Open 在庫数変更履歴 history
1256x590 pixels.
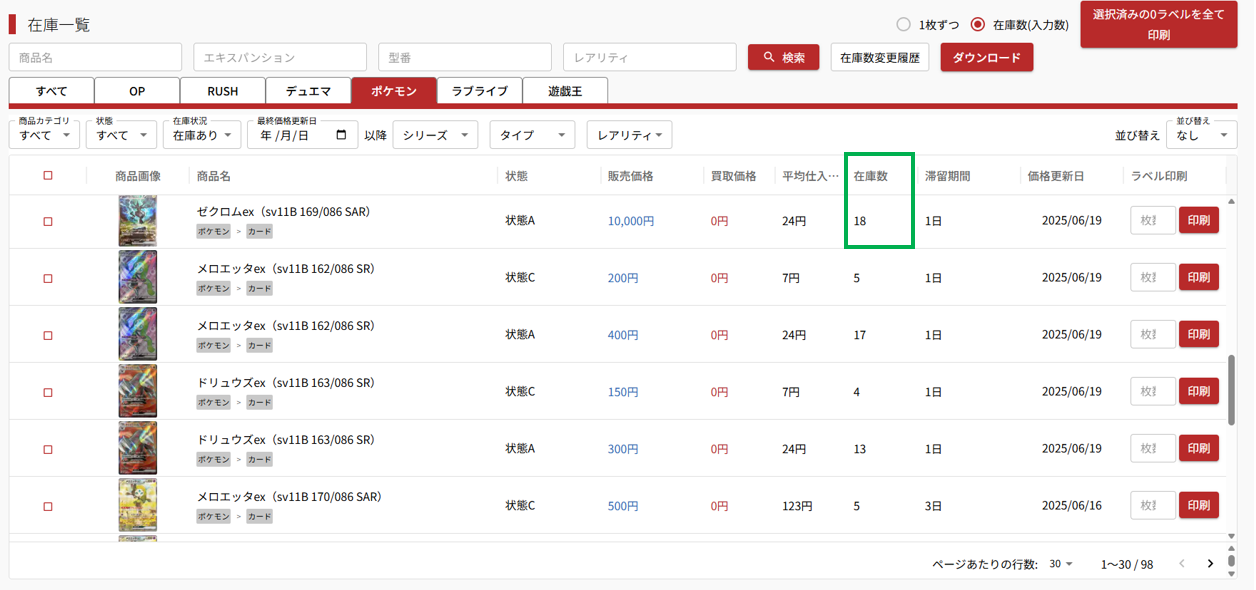[880, 58]
